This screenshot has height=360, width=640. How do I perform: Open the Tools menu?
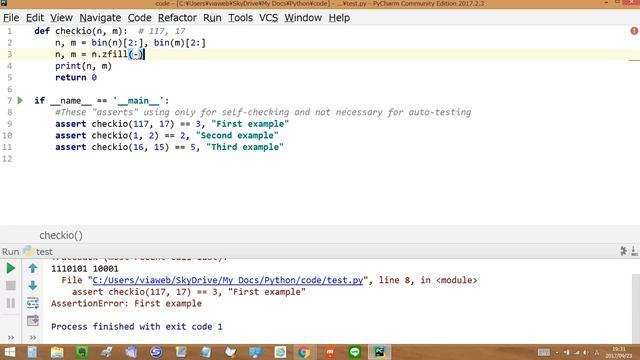[240, 18]
